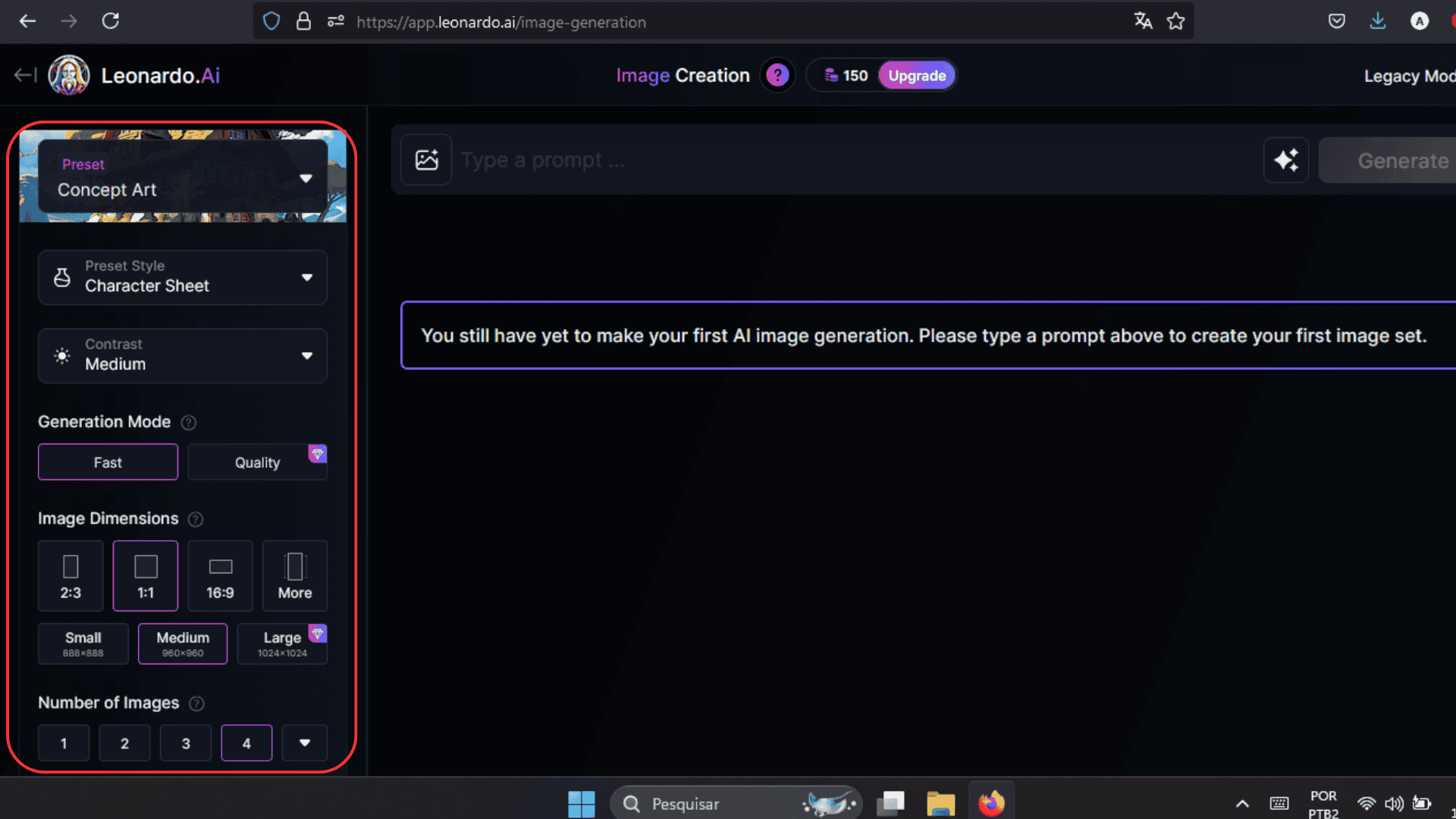Go back with browser back arrow
The height and width of the screenshot is (819, 1456).
click(28, 21)
